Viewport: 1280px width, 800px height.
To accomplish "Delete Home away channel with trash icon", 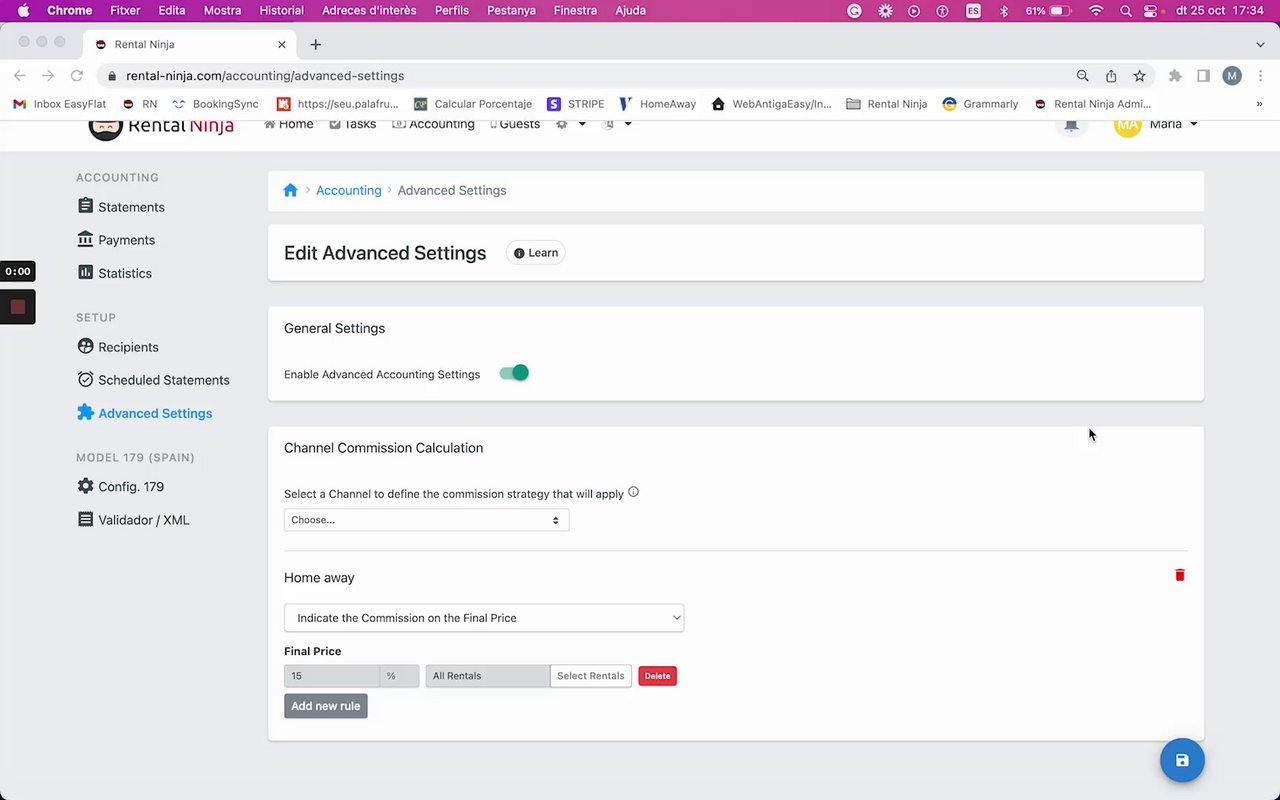I will point(1180,575).
